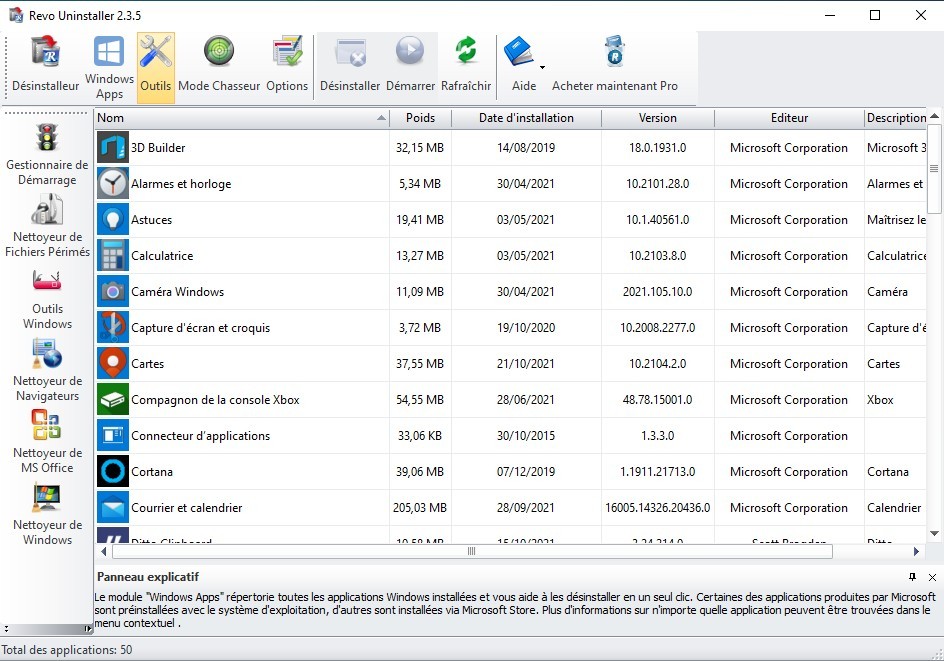Select the Alarmes et horloge icon
Image resolution: width=944 pixels, height=661 pixels.
pyautogui.click(x=113, y=184)
